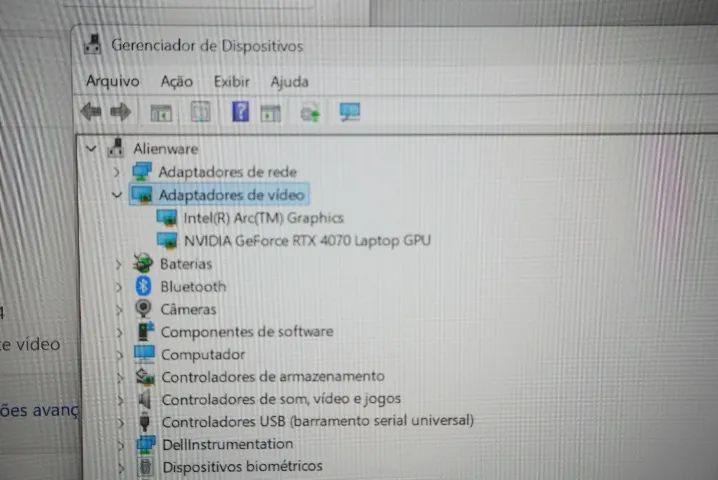Click the scan for hardware changes monitor icon
Viewport: 718px width, 480px height.
tap(350, 111)
